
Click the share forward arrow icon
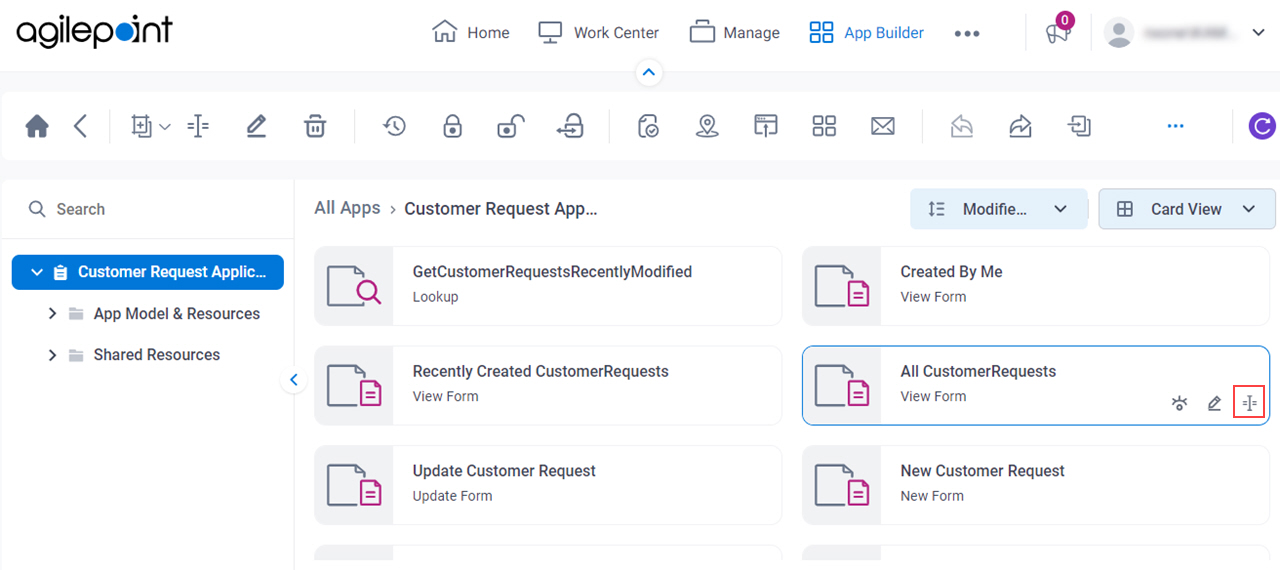coord(1020,126)
